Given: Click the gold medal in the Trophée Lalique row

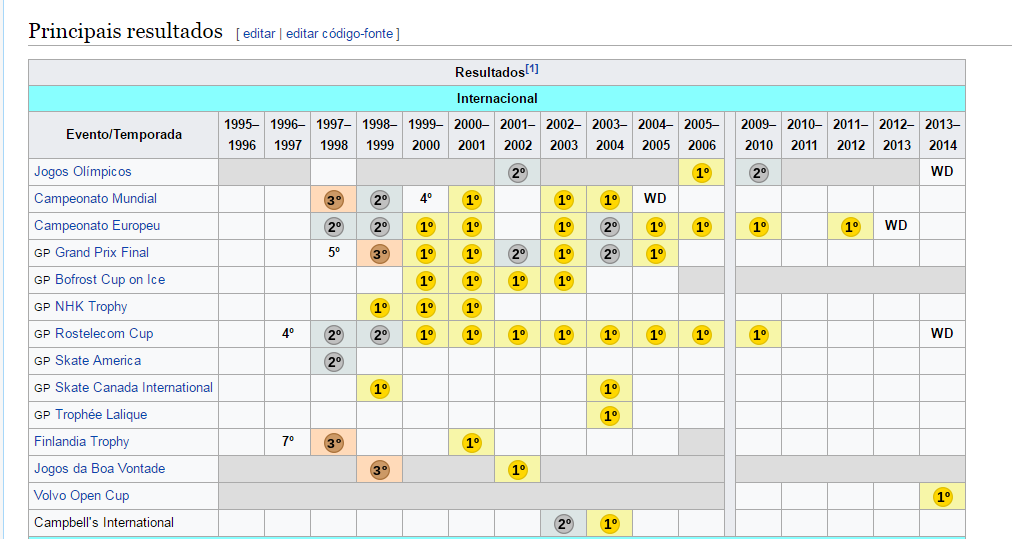Looking at the screenshot, I should pos(610,415).
